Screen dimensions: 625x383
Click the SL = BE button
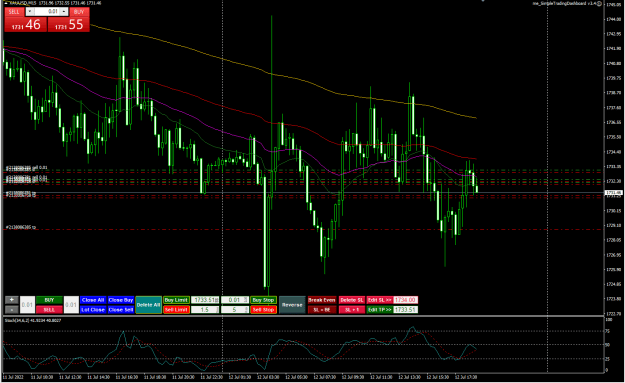pos(322,310)
